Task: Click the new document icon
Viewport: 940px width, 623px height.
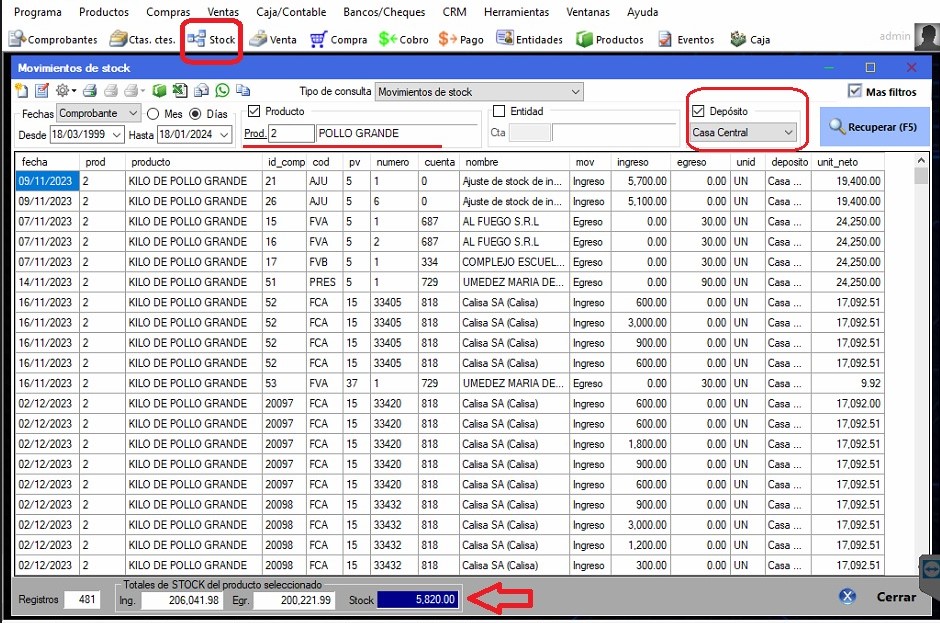Action: coord(22,91)
